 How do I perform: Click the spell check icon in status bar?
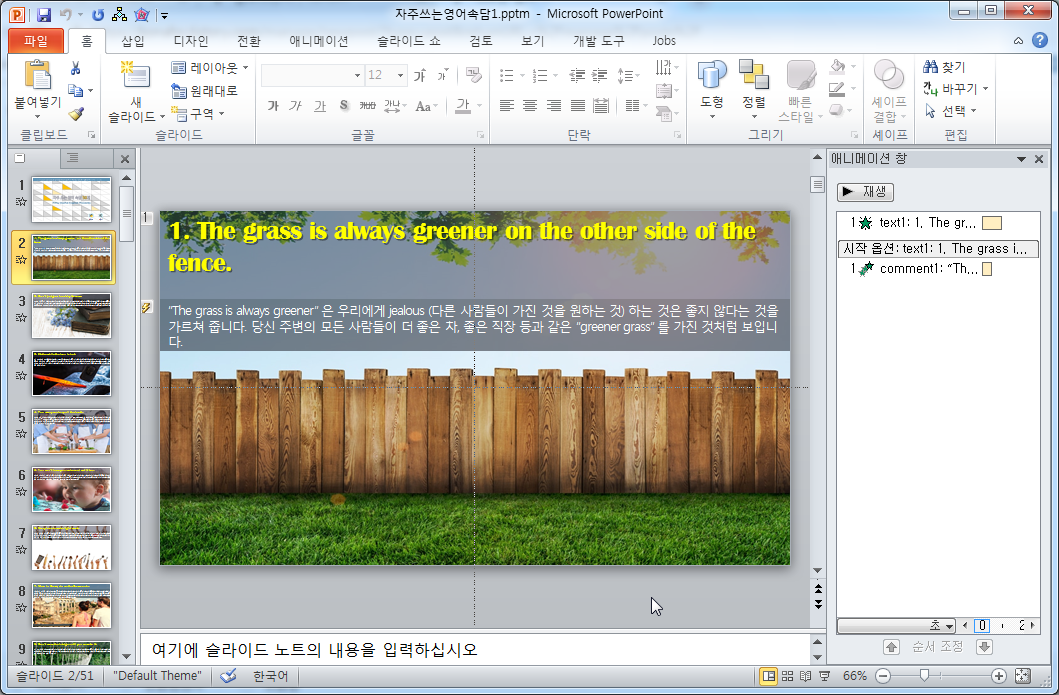tap(228, 675)
